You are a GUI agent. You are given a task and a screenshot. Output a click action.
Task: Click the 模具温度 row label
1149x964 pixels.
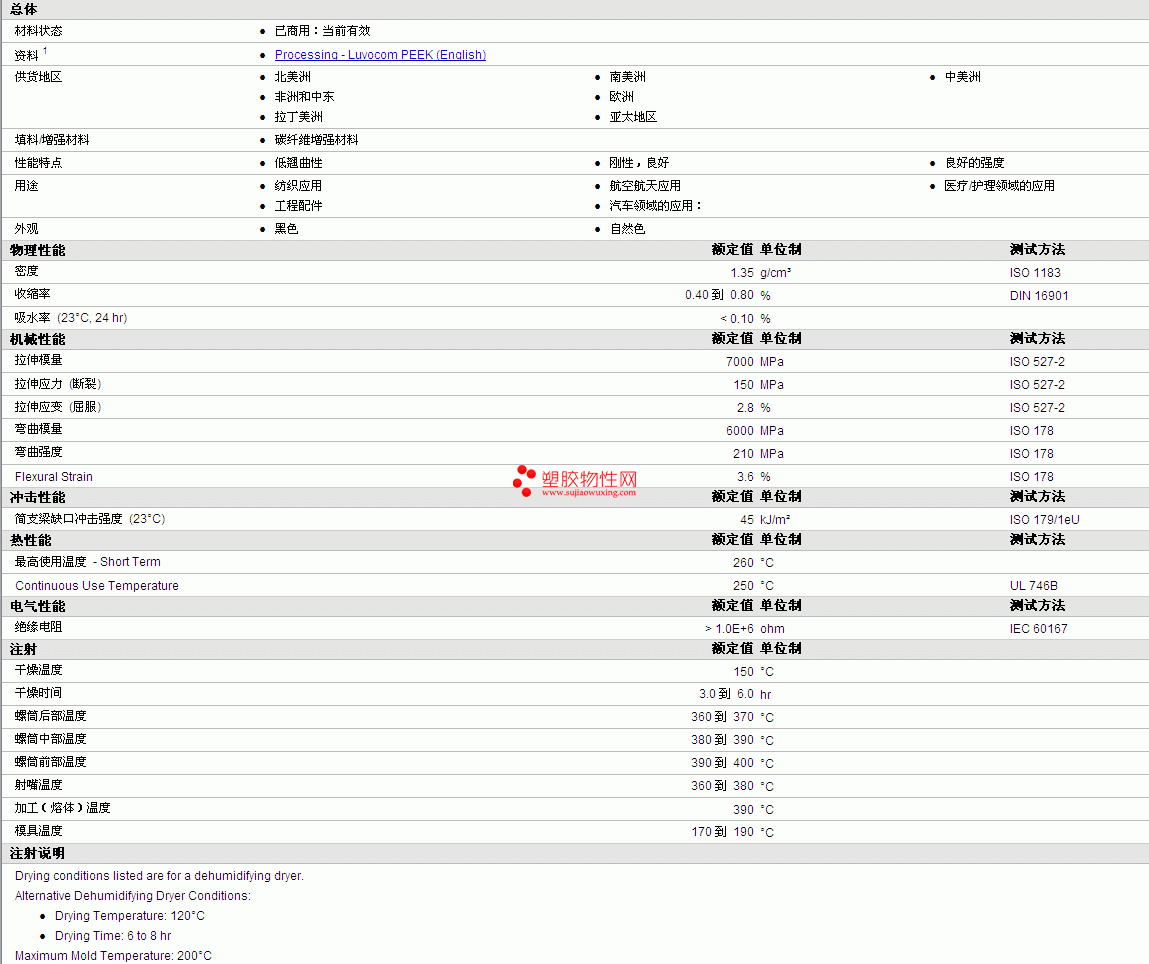tap(38, 831)
